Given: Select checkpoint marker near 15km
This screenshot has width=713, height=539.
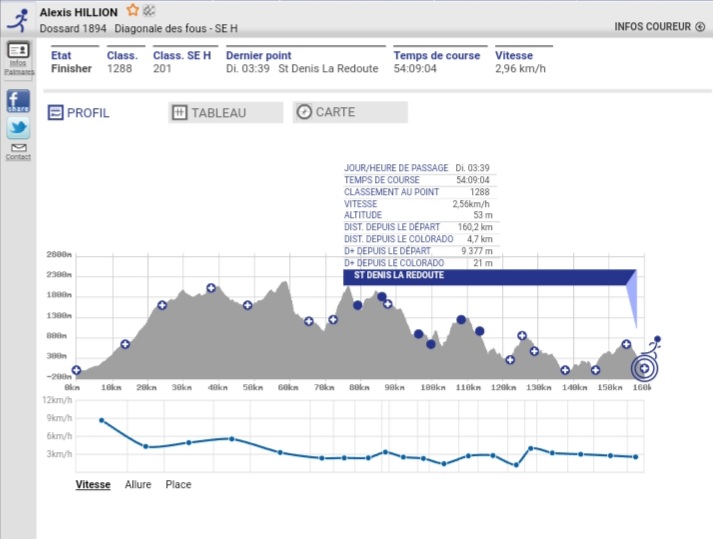Looking at the screenshot, I should coord(125,344).
